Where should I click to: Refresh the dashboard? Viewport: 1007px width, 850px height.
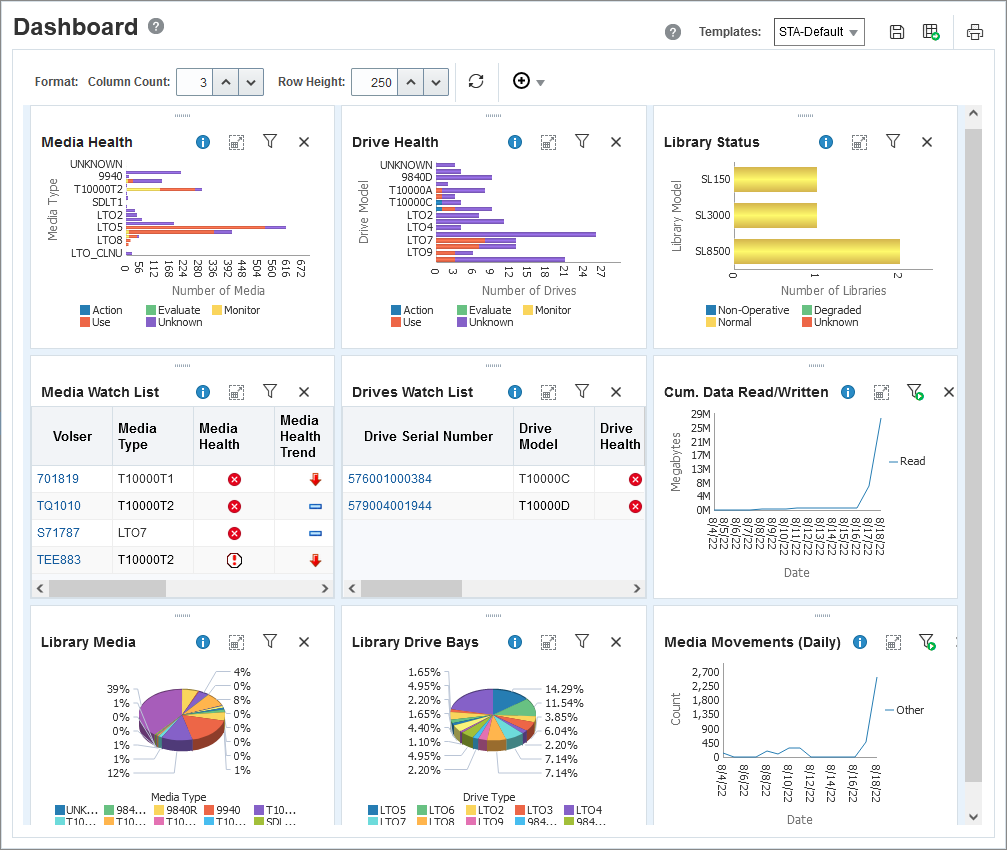(476, 82)
